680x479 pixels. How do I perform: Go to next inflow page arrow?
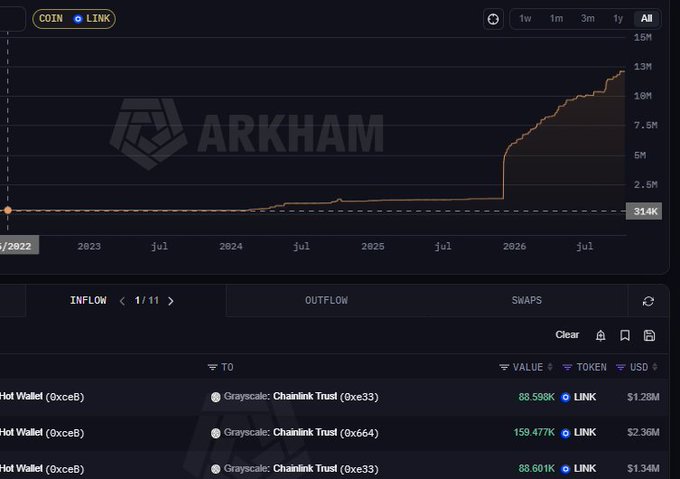click(171, 301)
